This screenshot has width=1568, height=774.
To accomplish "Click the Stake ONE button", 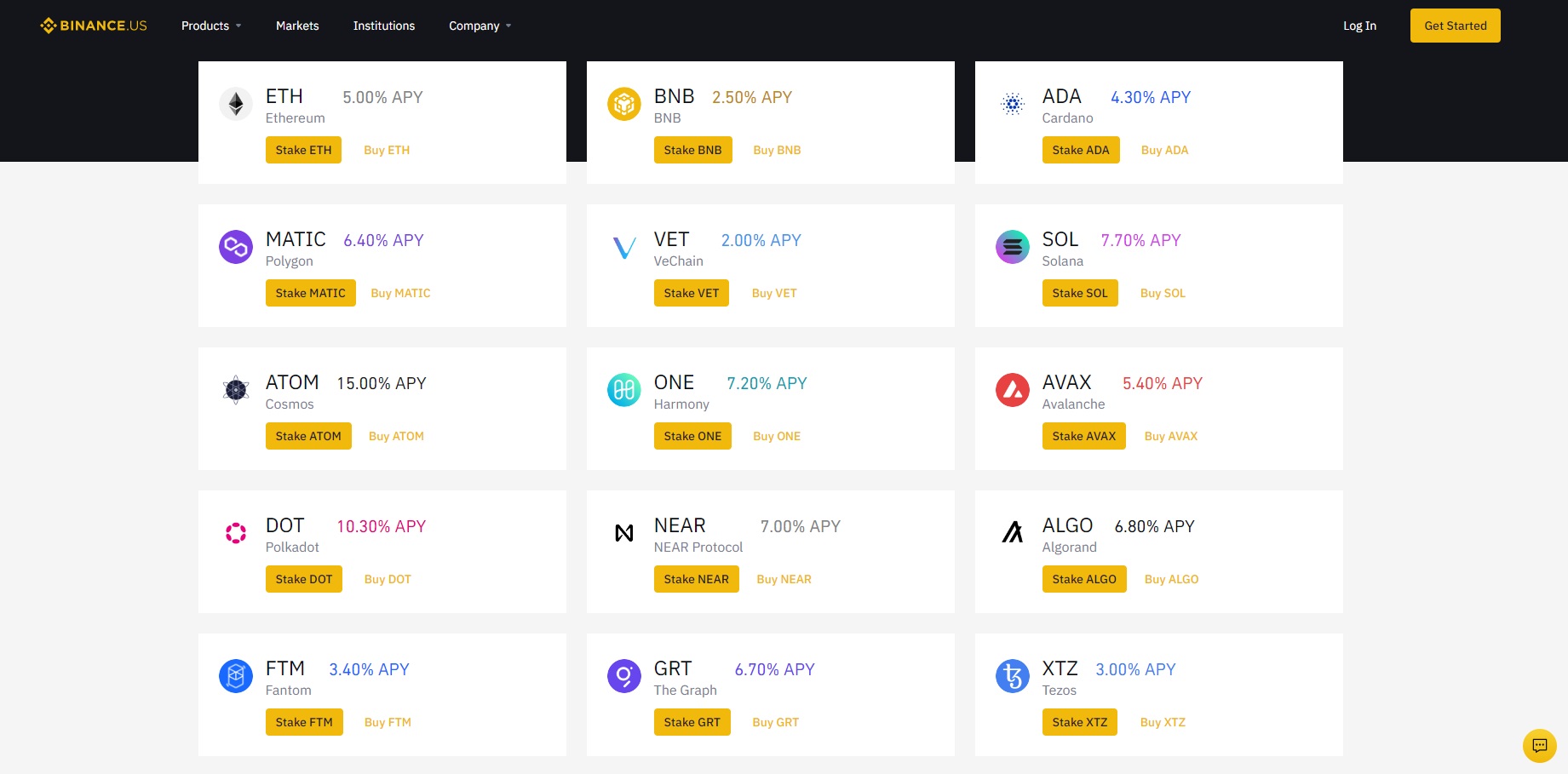I will tap(692, 436).
